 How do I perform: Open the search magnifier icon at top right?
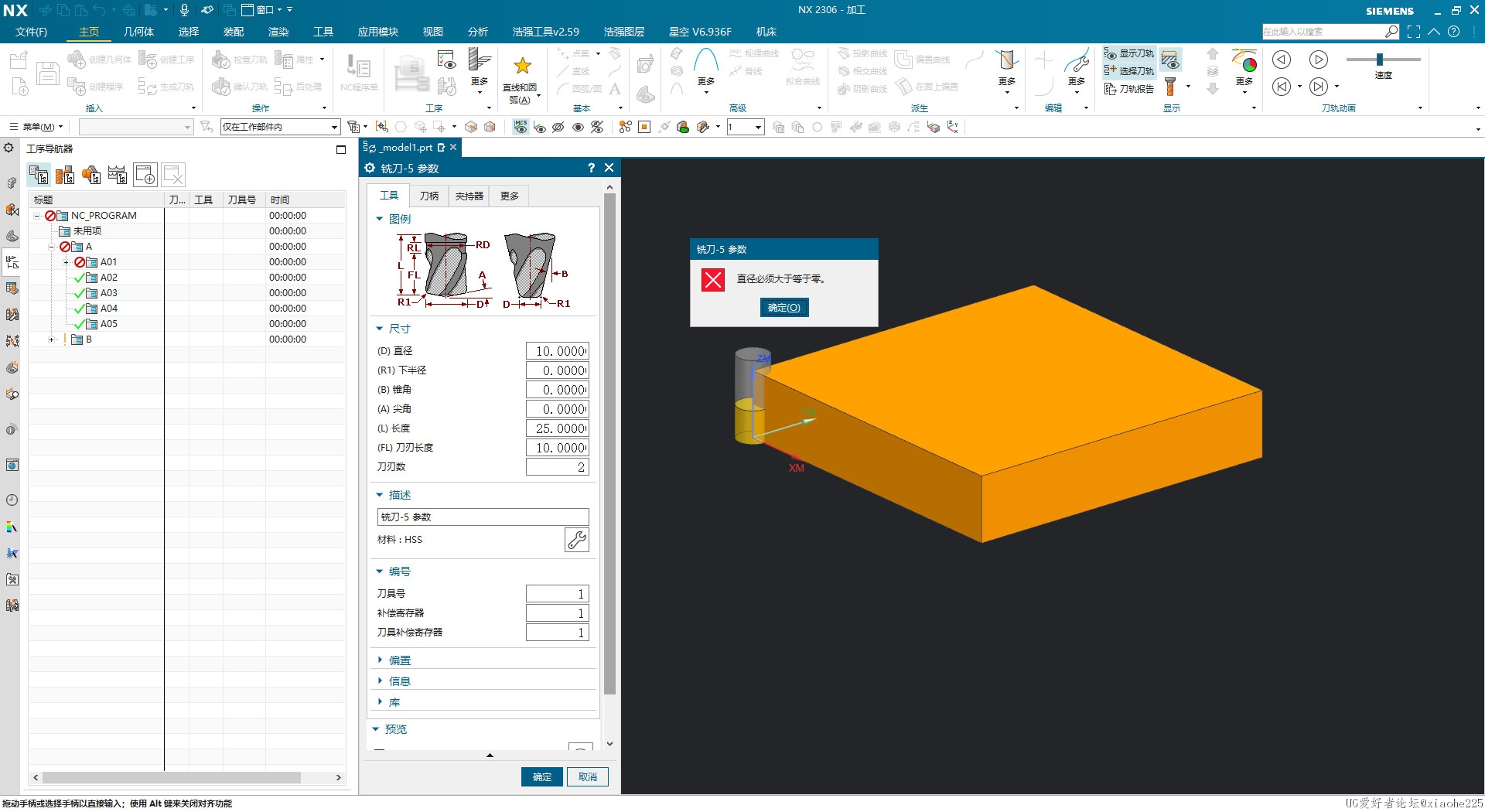click(x=1391, y=32)
